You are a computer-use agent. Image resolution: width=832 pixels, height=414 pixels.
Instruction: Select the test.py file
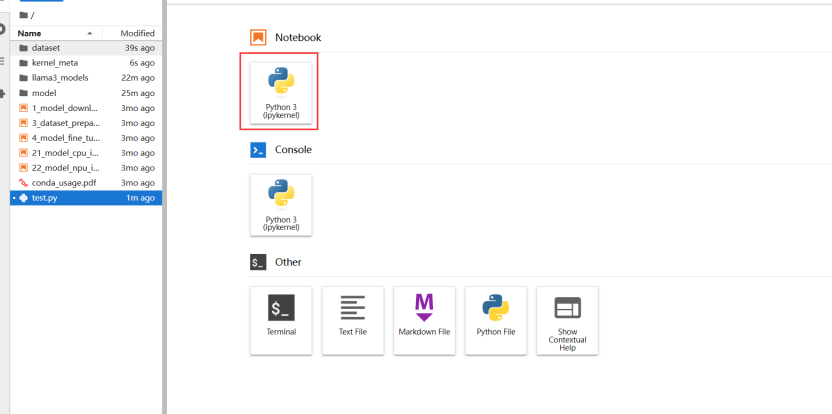pyautogui.click(x=86, y=198)
